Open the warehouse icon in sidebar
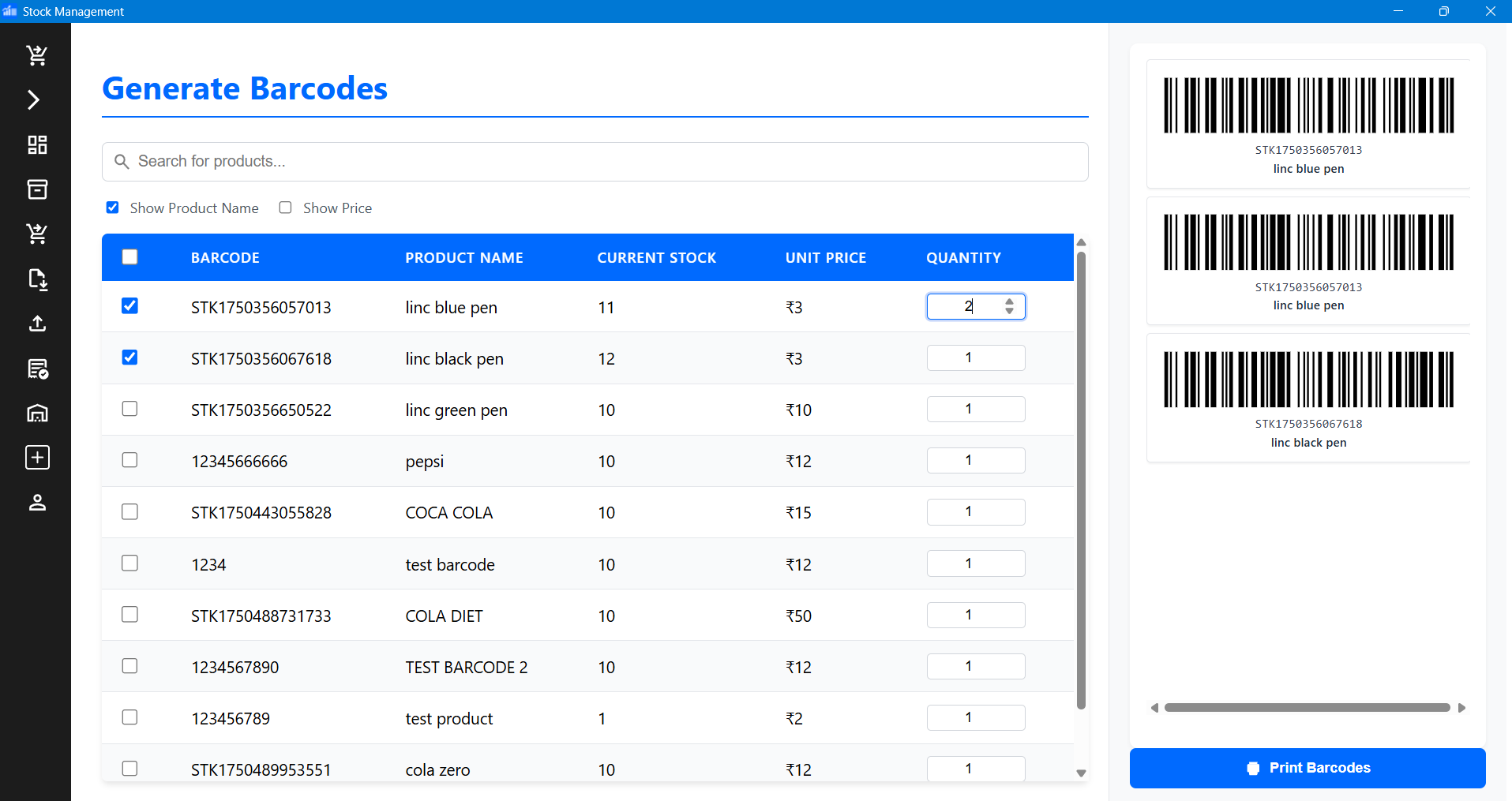Screen dimensions: 1512x801 click(x=37, y=413)
